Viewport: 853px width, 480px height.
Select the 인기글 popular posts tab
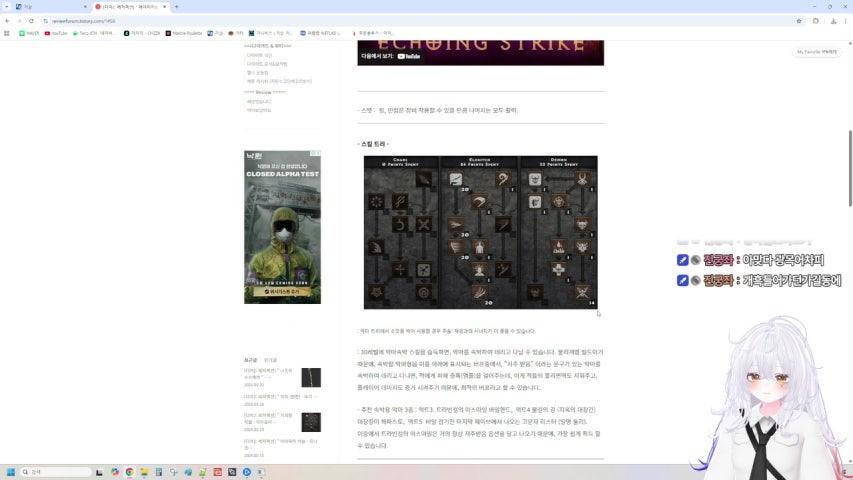pyautogui.click(x=270, y=360)
